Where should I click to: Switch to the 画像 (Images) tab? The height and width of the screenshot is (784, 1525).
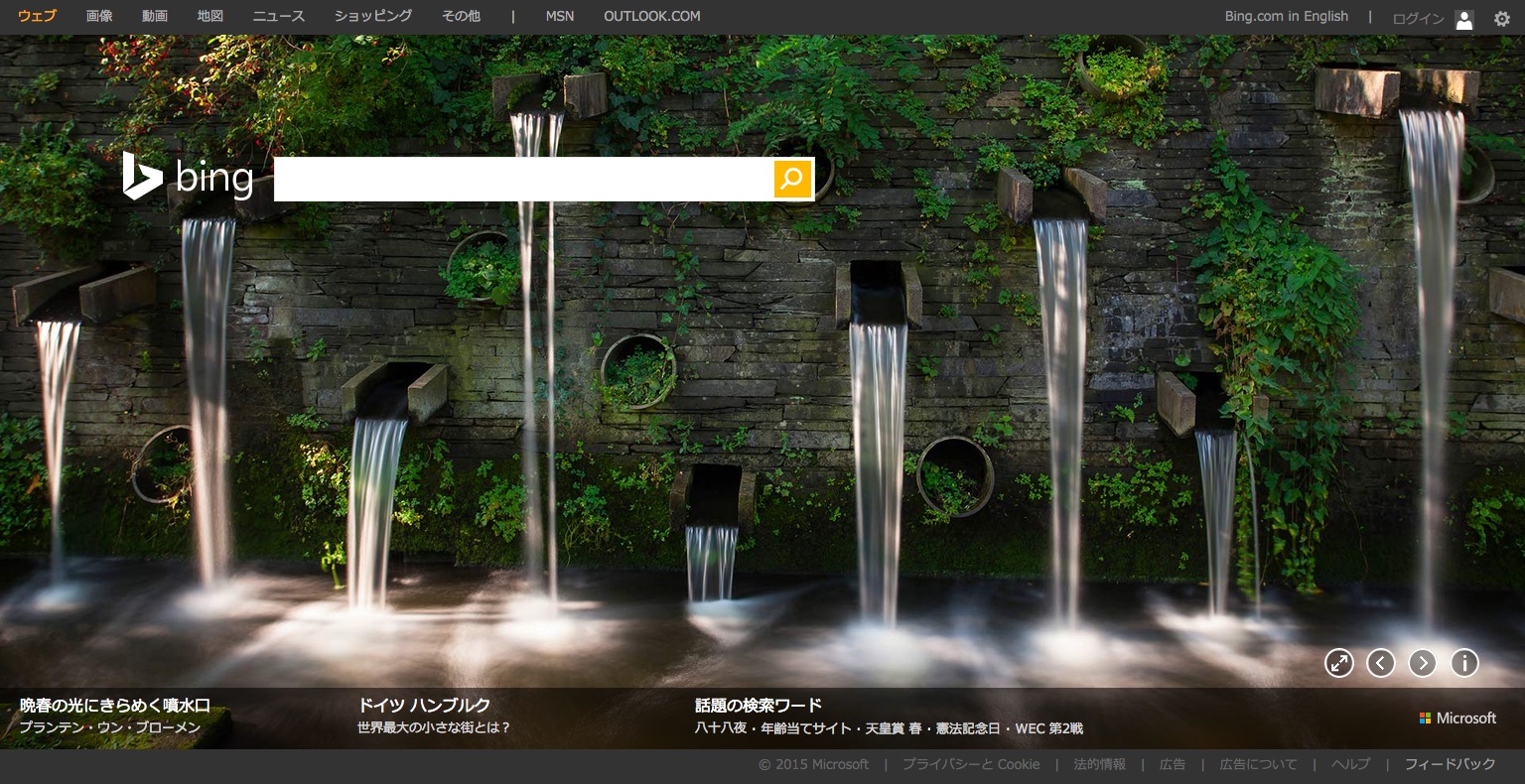pos(99,16)
